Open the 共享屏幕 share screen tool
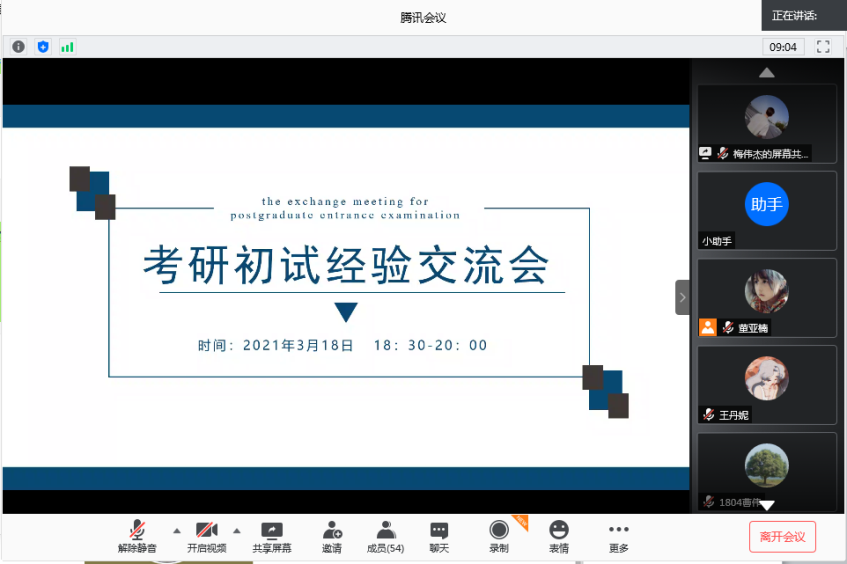 coord(272,537)
